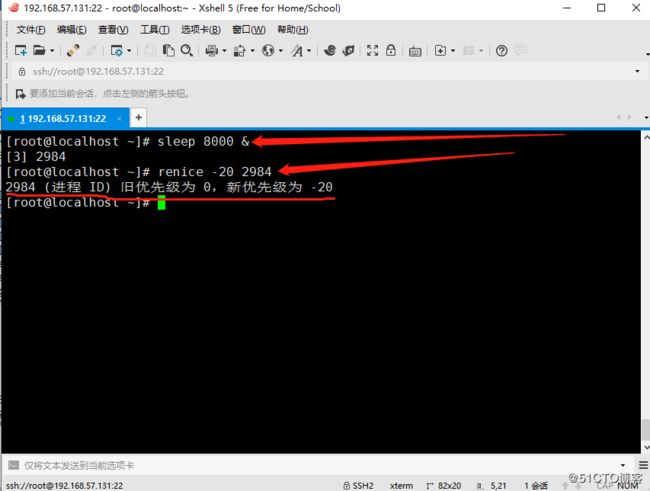This screenshot has width=650, height=491.
Task: Open Help via the question mark icon
Action: point(502,51)
